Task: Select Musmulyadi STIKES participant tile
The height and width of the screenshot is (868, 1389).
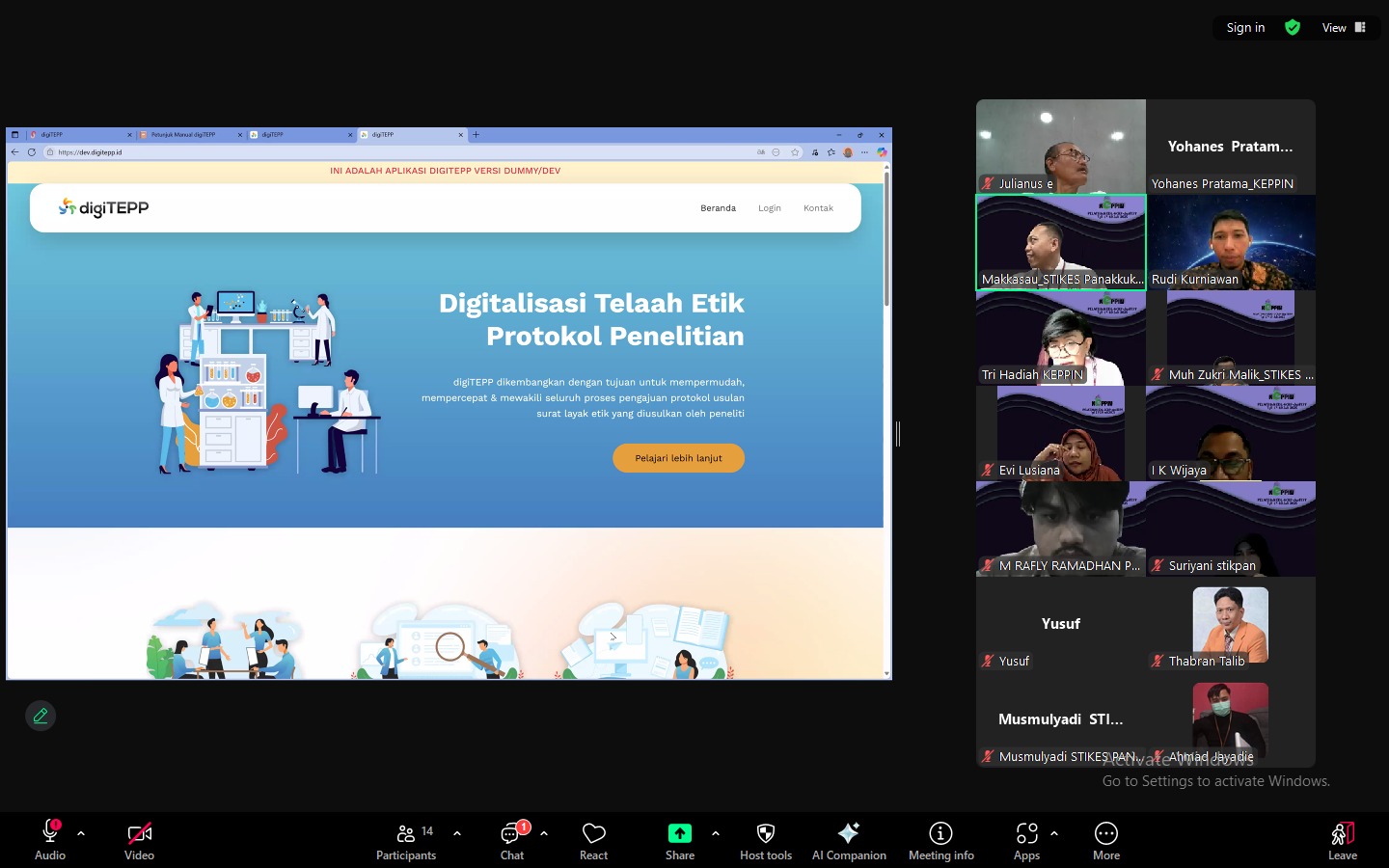Action: pyautogui.click(x=1061, y=719)
